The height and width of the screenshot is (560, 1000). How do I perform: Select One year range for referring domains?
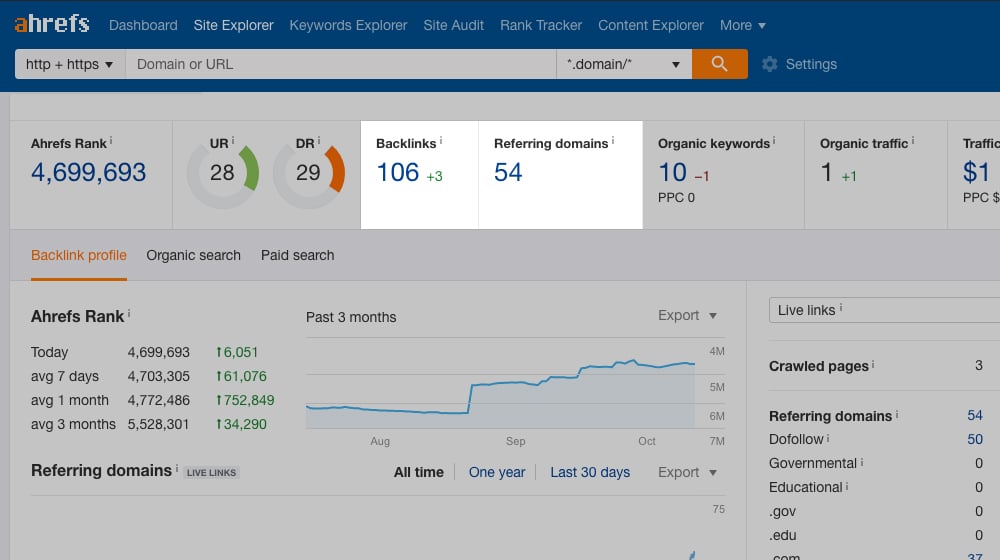[497, 472]
